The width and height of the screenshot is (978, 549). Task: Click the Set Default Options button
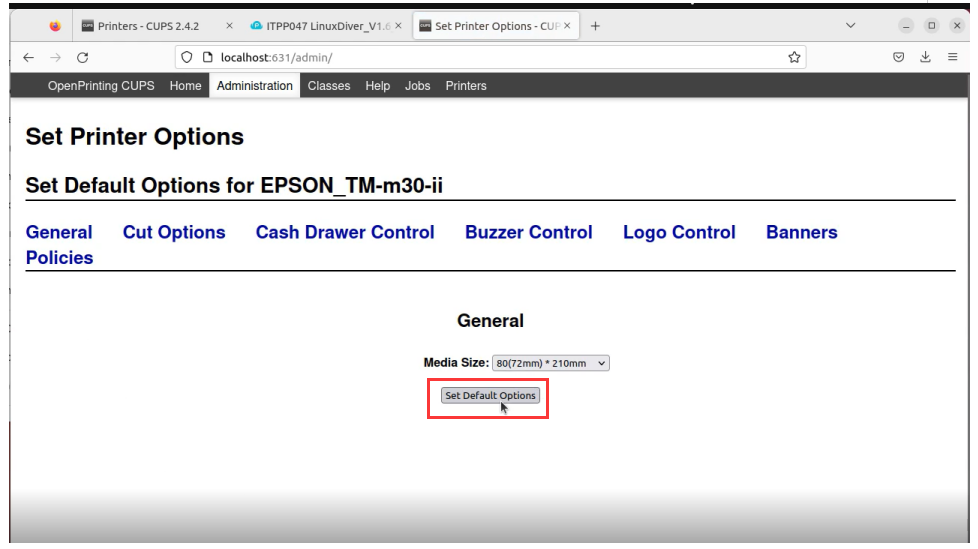coord(490,396)
